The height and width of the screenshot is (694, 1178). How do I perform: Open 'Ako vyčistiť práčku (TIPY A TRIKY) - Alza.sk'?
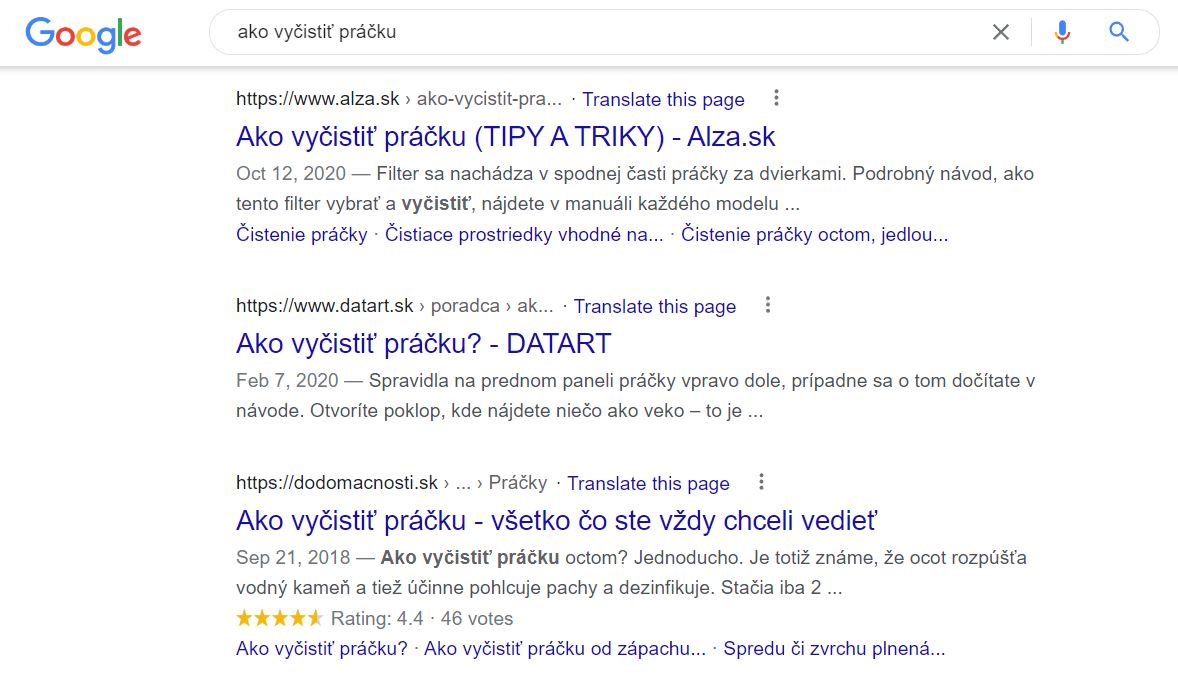pos(506,137)
